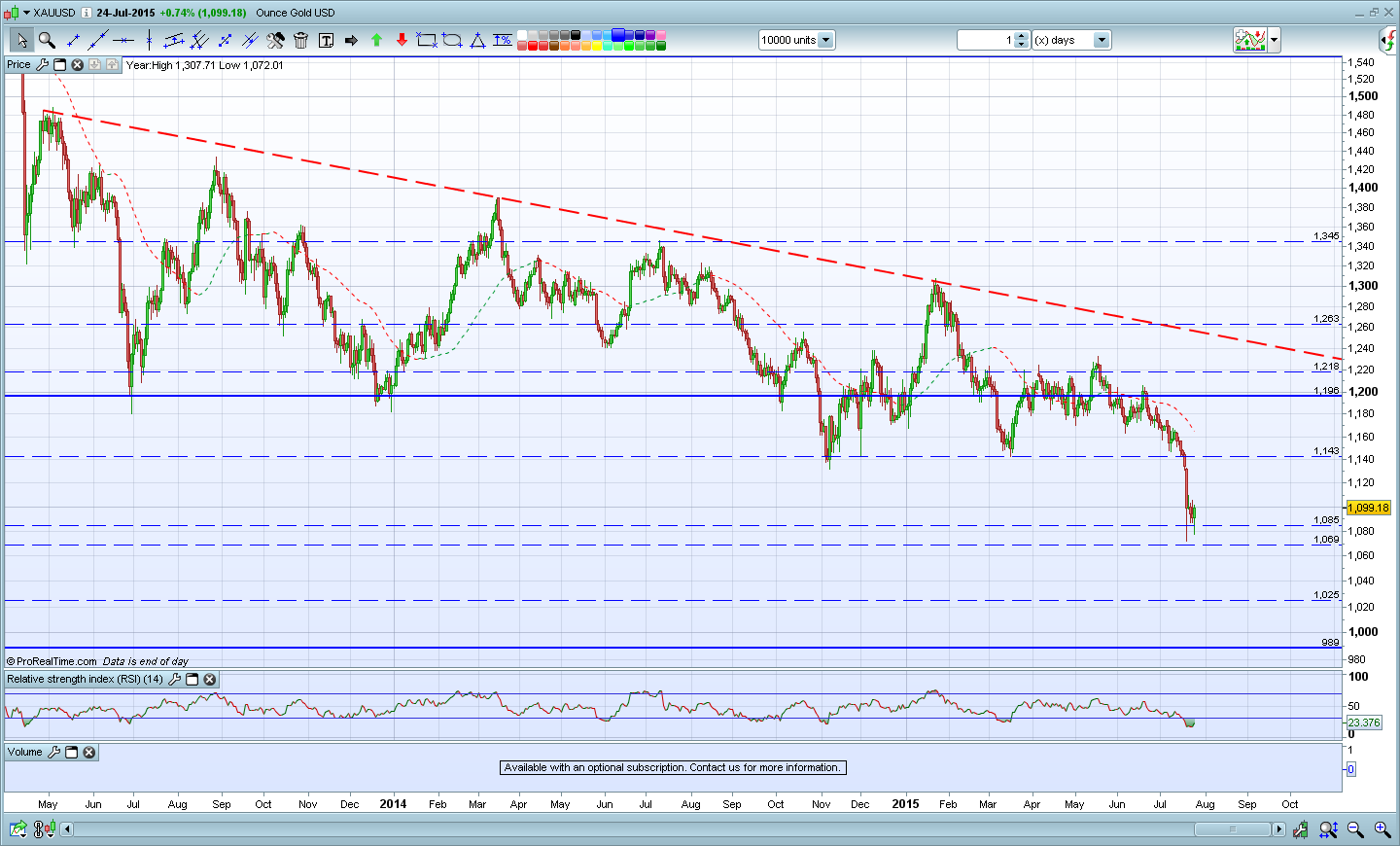Zoom in using bottom magnifier plus
1400x846 pixels.
(x=1382, y=829)
